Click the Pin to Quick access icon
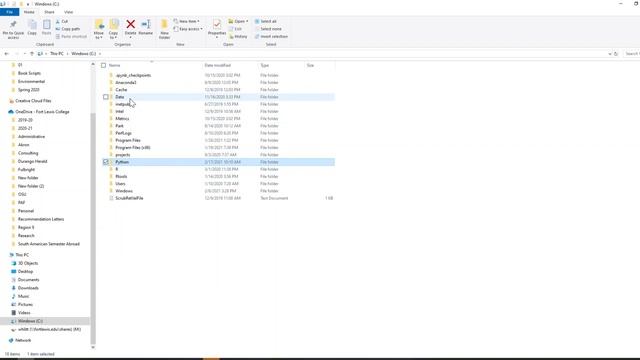 [13, 24]
